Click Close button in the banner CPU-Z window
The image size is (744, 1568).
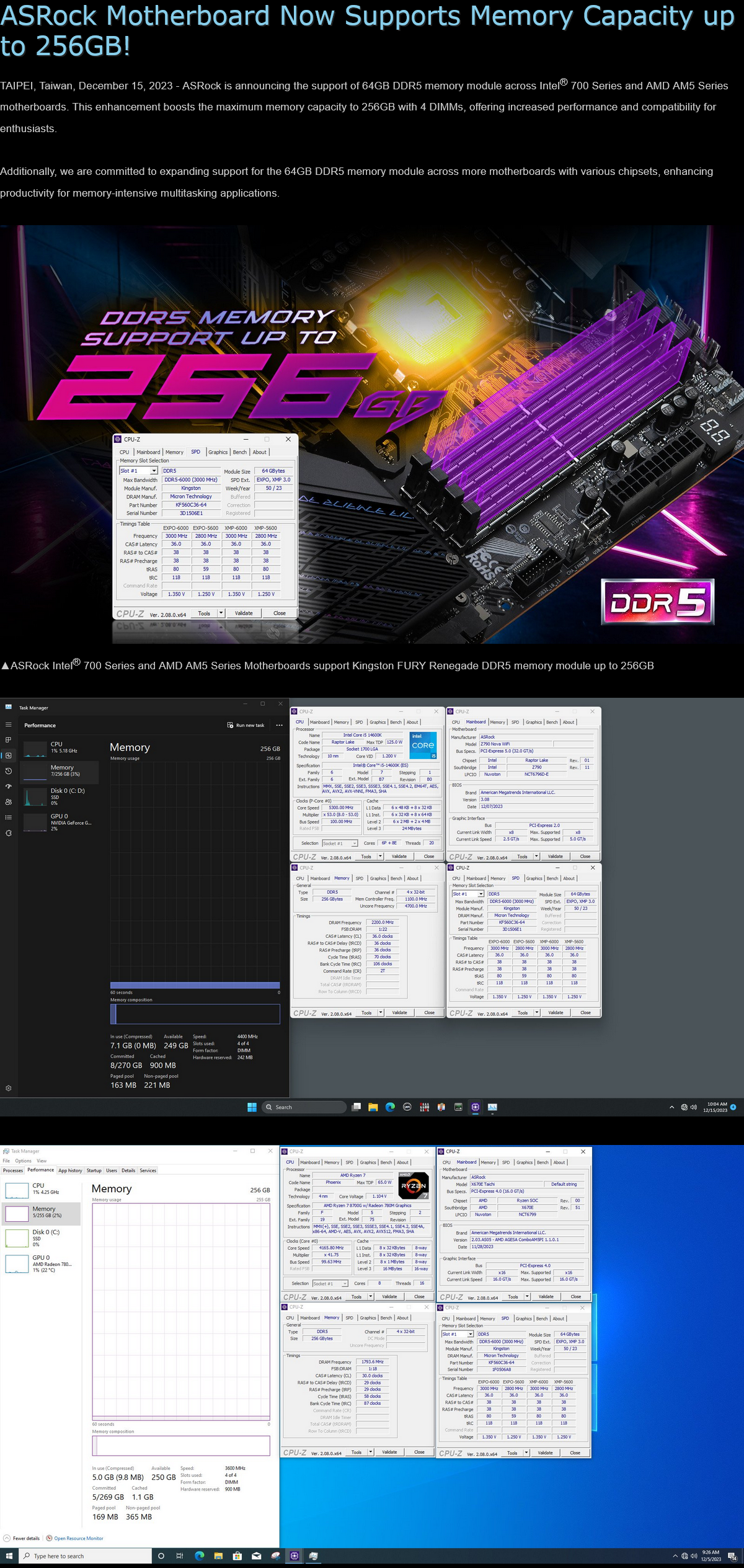click(x=280, y=613)
